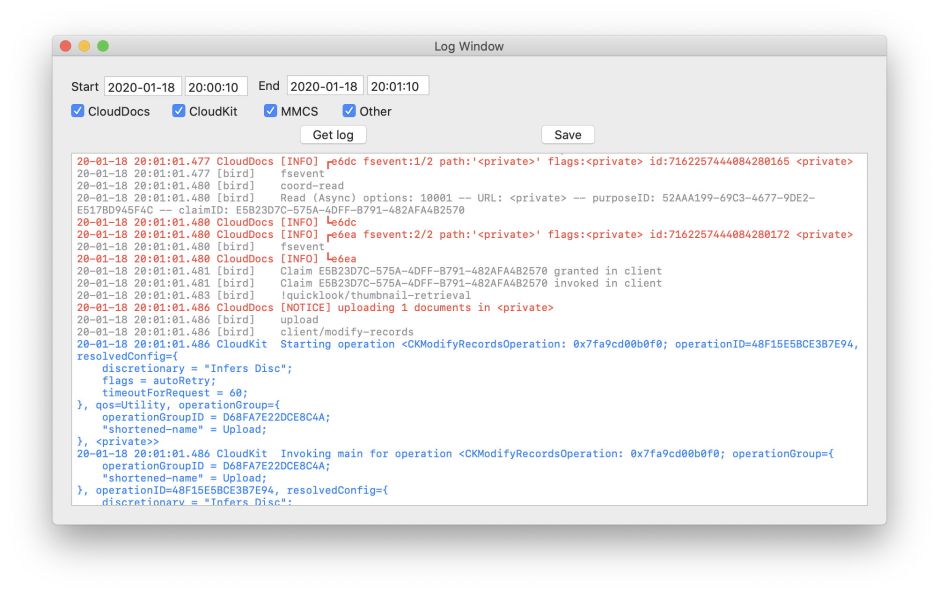Image resolution: width=939 pixels, height=594 pixels.
Task: Focus the Start date field
Action: pyautogui.click(x=143, y=87)
